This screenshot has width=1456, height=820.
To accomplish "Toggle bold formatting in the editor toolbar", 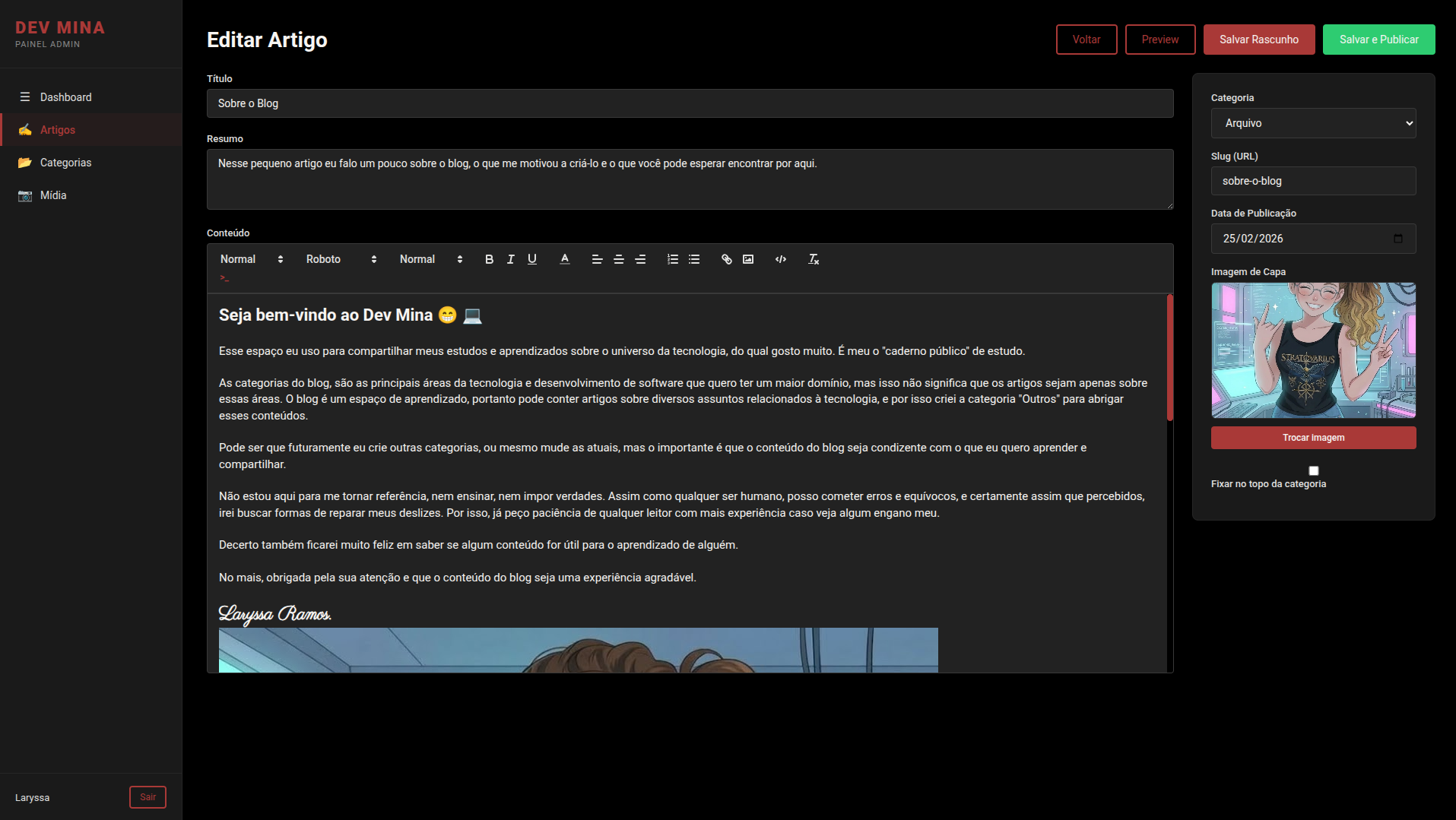I will pyautogui.click(x=489, y=259).
